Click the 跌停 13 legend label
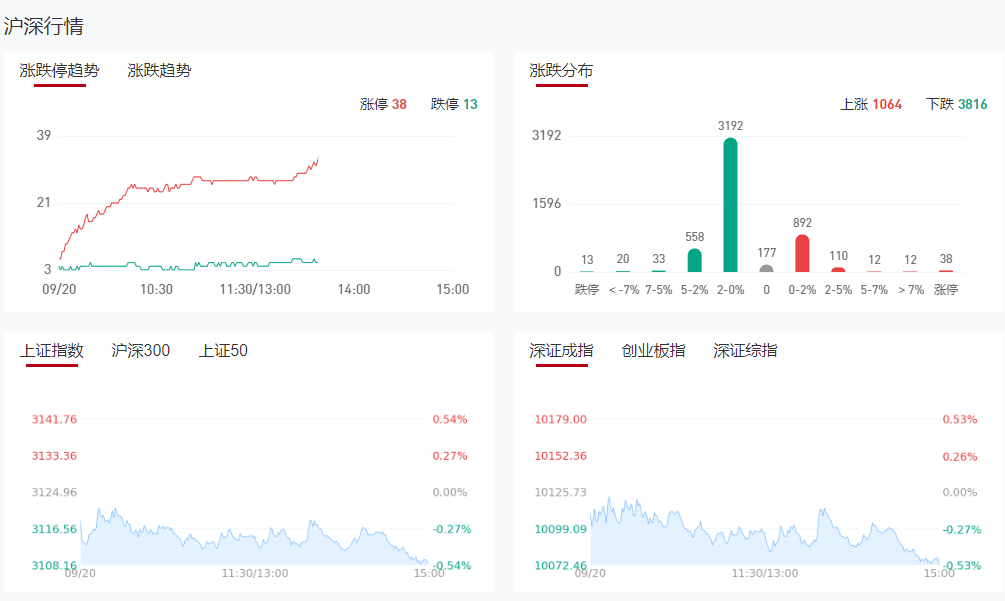 pos(454,104)
